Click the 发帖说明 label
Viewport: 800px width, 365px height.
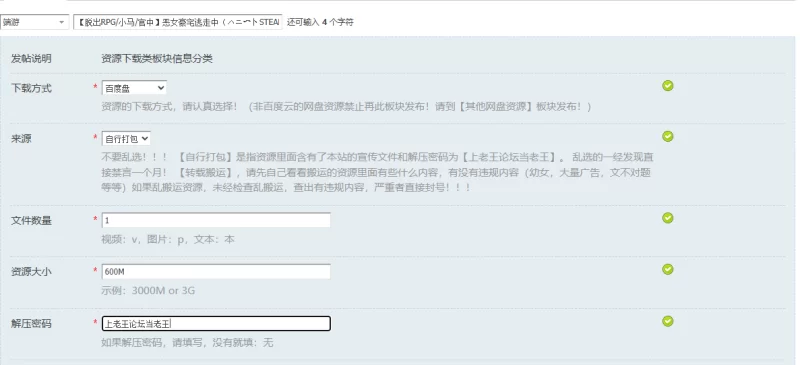point(31,59)
